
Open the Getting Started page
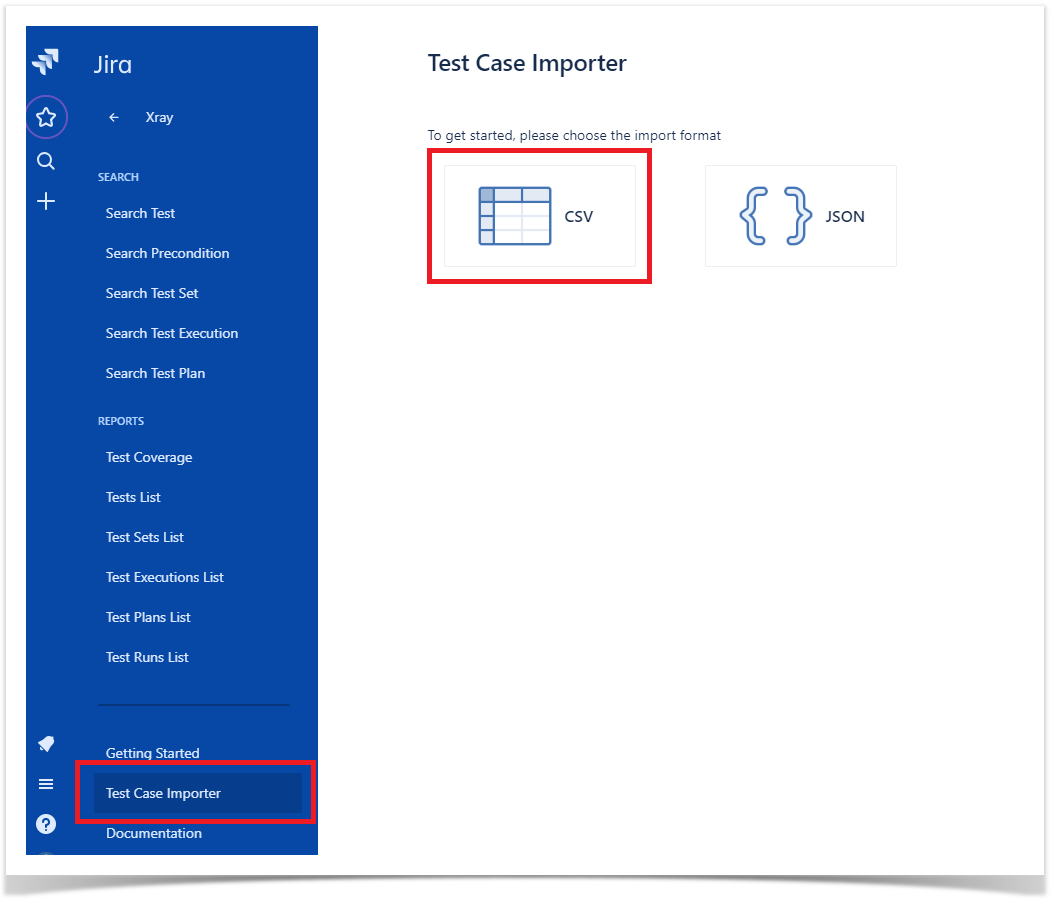tap(152, 754)
